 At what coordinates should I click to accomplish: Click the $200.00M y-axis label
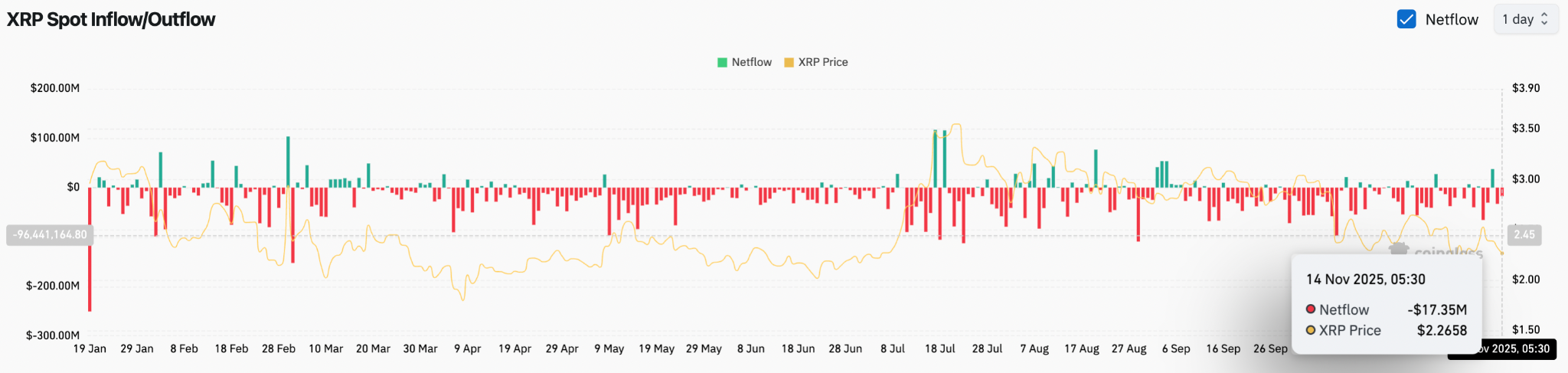(54, 88)
